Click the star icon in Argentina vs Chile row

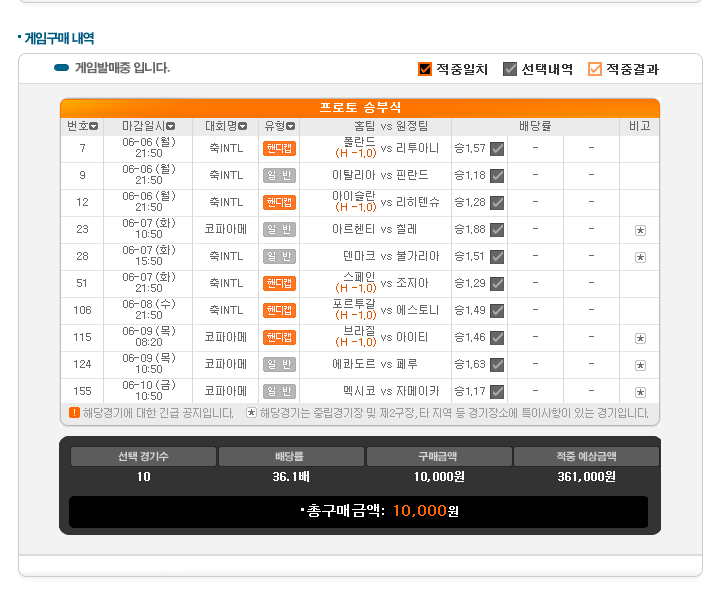(640, 230)
